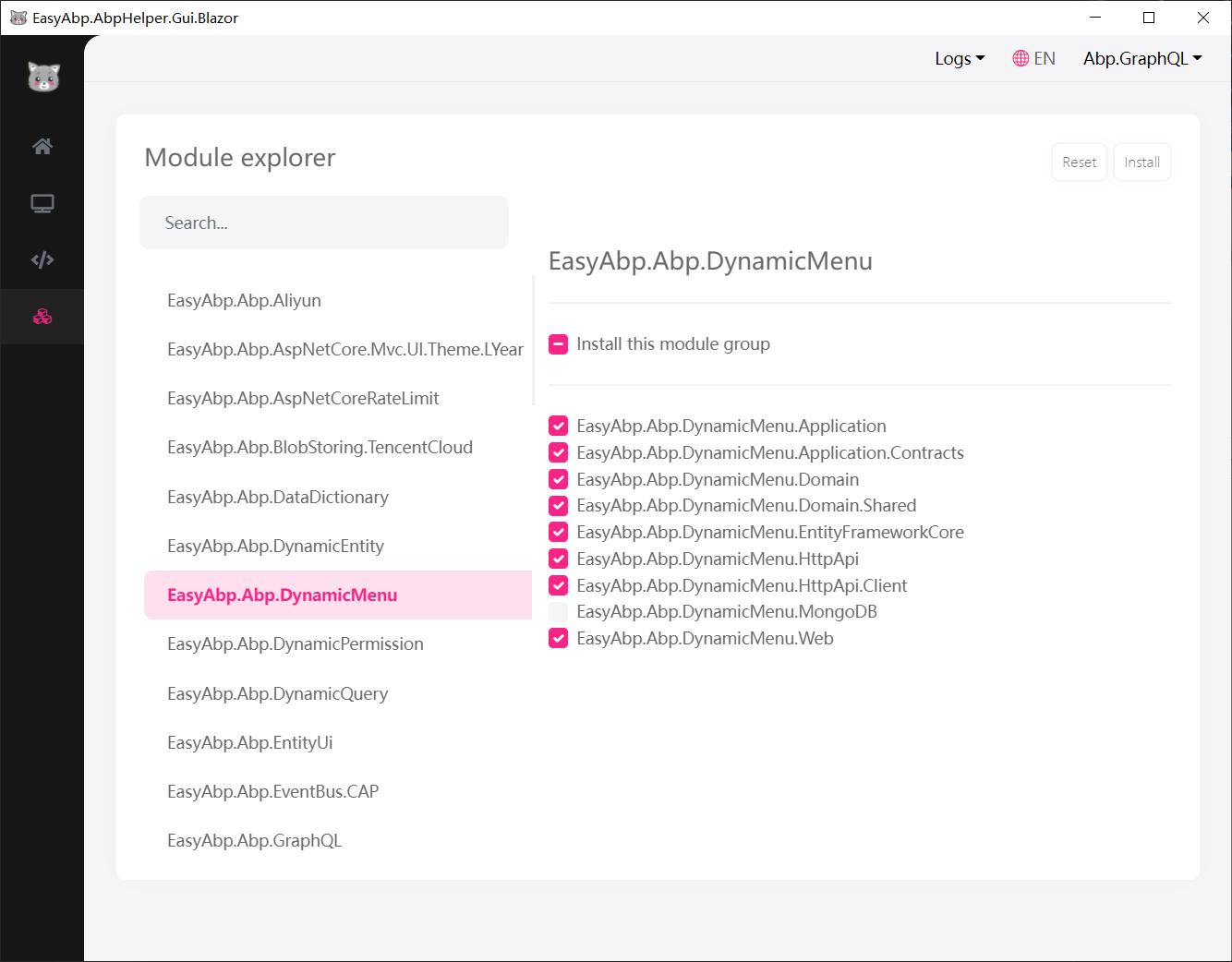Maximize the AbpHelper window

(x=1149, y=18)
